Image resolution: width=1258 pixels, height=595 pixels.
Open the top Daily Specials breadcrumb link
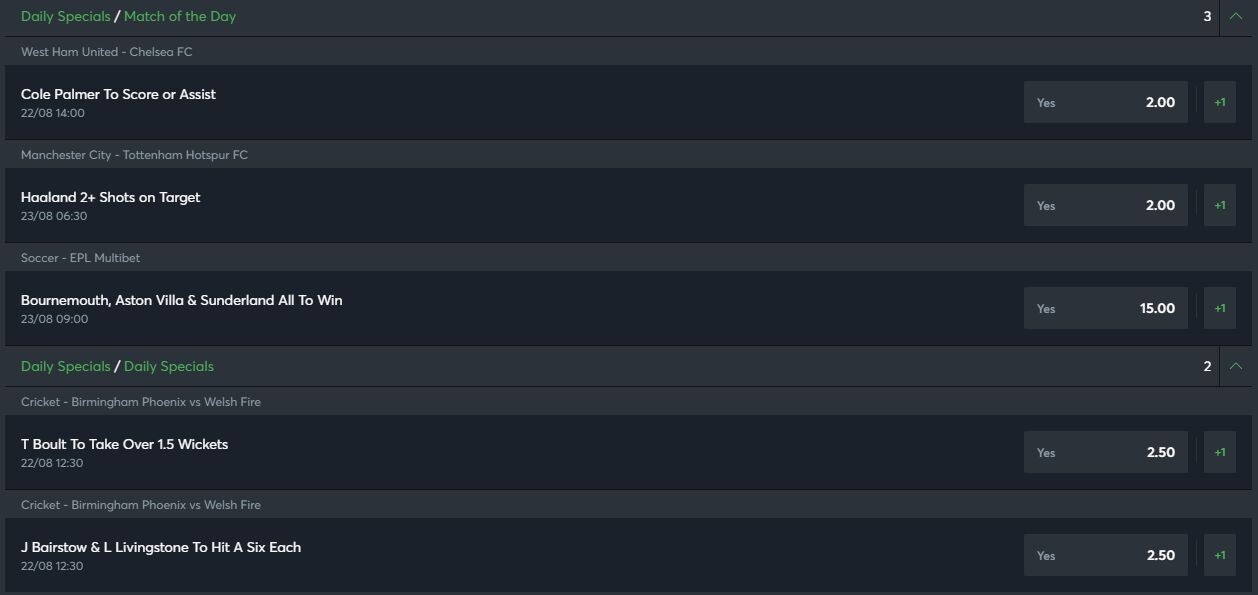tap(65, 17)
